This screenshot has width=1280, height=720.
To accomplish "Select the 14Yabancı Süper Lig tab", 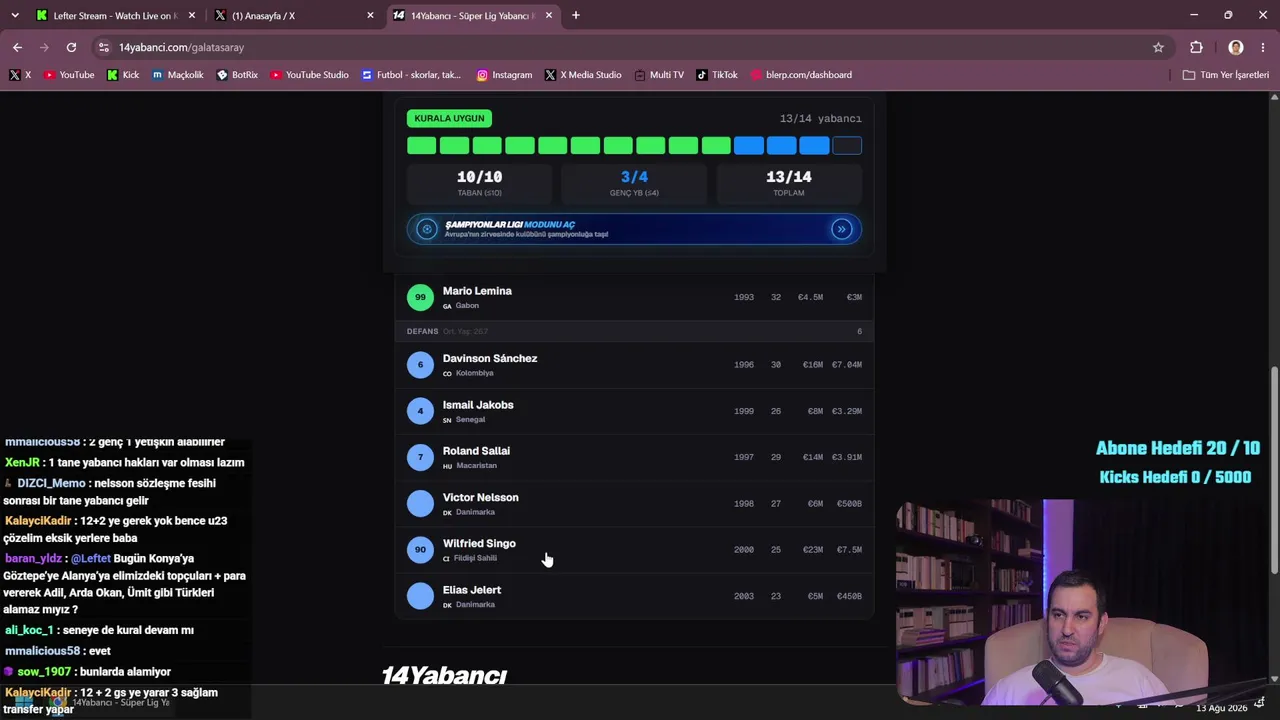I will pyautogui.click(x=474, y=16).
